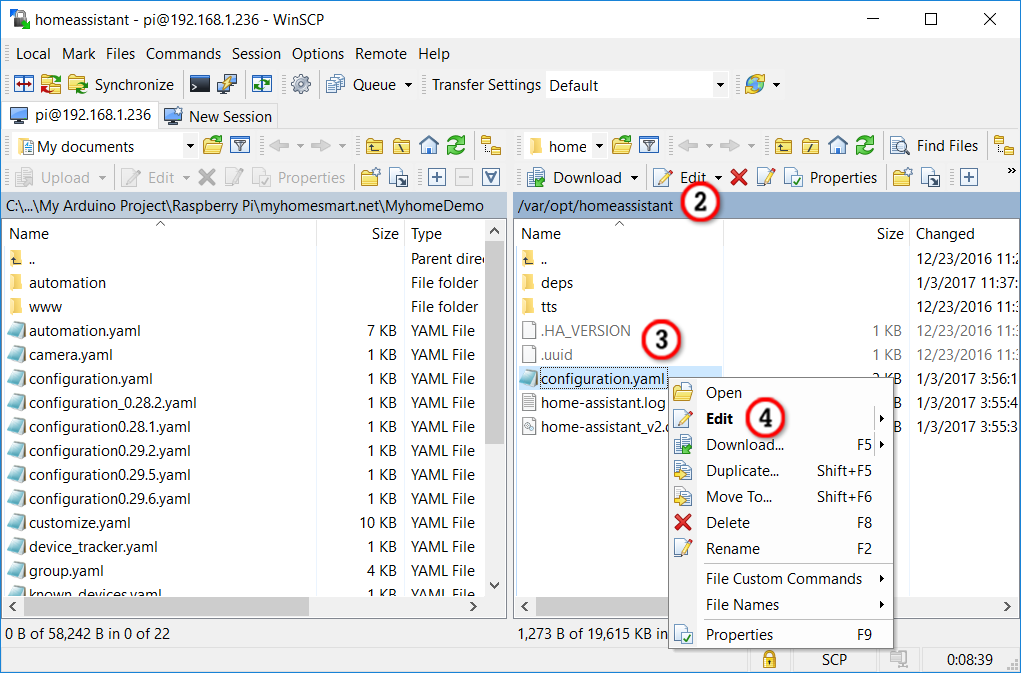Choose Rename in the context menu
Image resolution: width=1021 pixels, height=673 pixels.
(x=781, y=549)
